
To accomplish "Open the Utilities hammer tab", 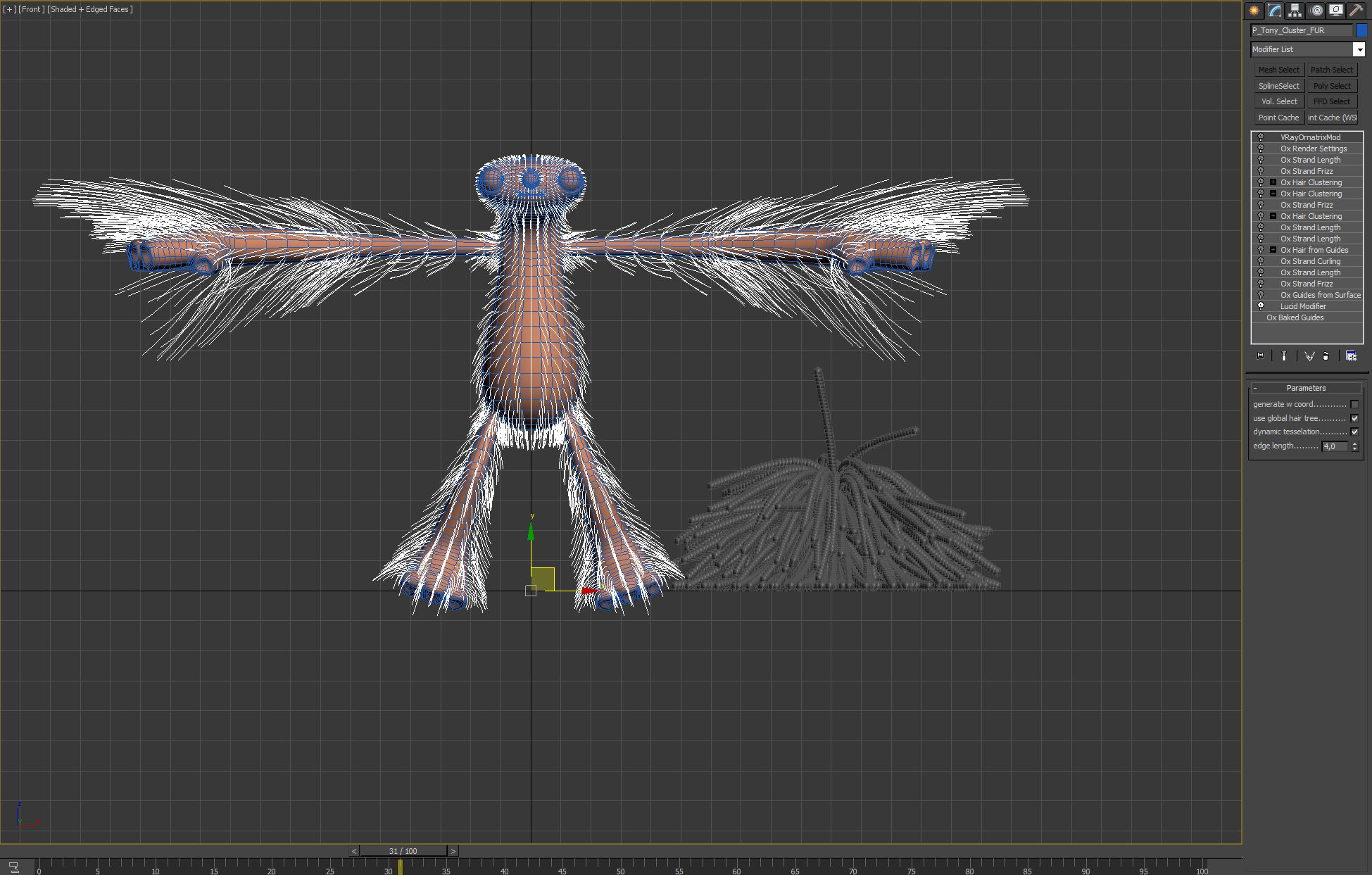I will coord(1356,10).
